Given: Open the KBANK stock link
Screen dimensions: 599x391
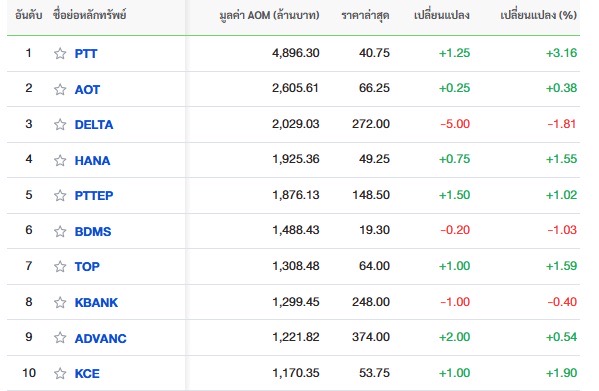Looking at the screenshot, I should (96, 302).
